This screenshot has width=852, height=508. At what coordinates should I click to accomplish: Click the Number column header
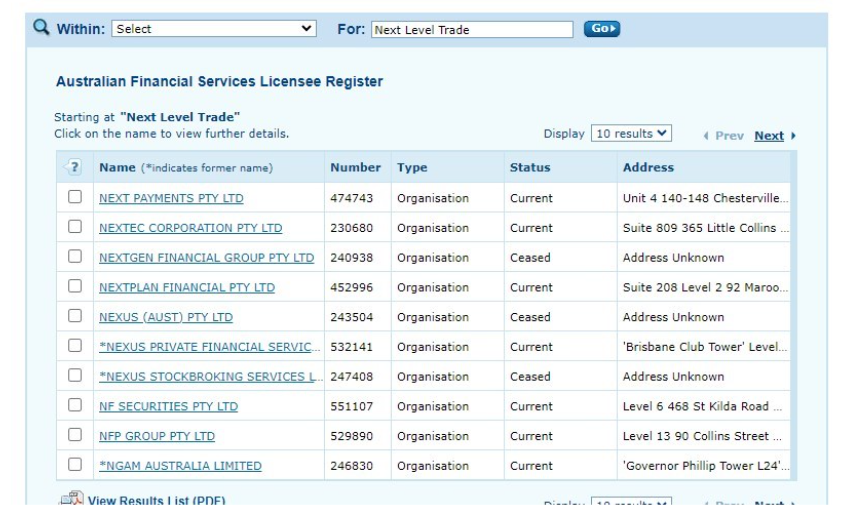coord(355,167)
